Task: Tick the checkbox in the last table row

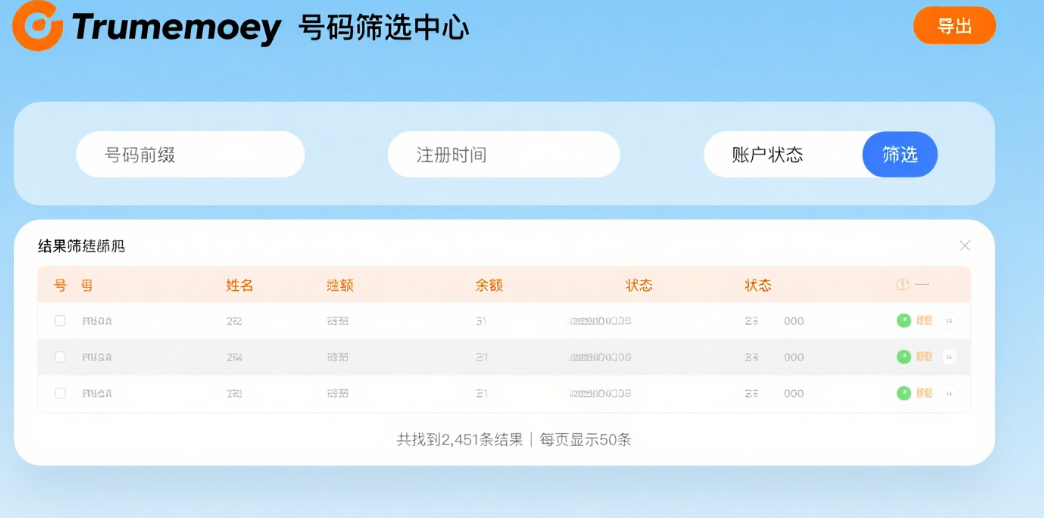Action: [60, 393]
